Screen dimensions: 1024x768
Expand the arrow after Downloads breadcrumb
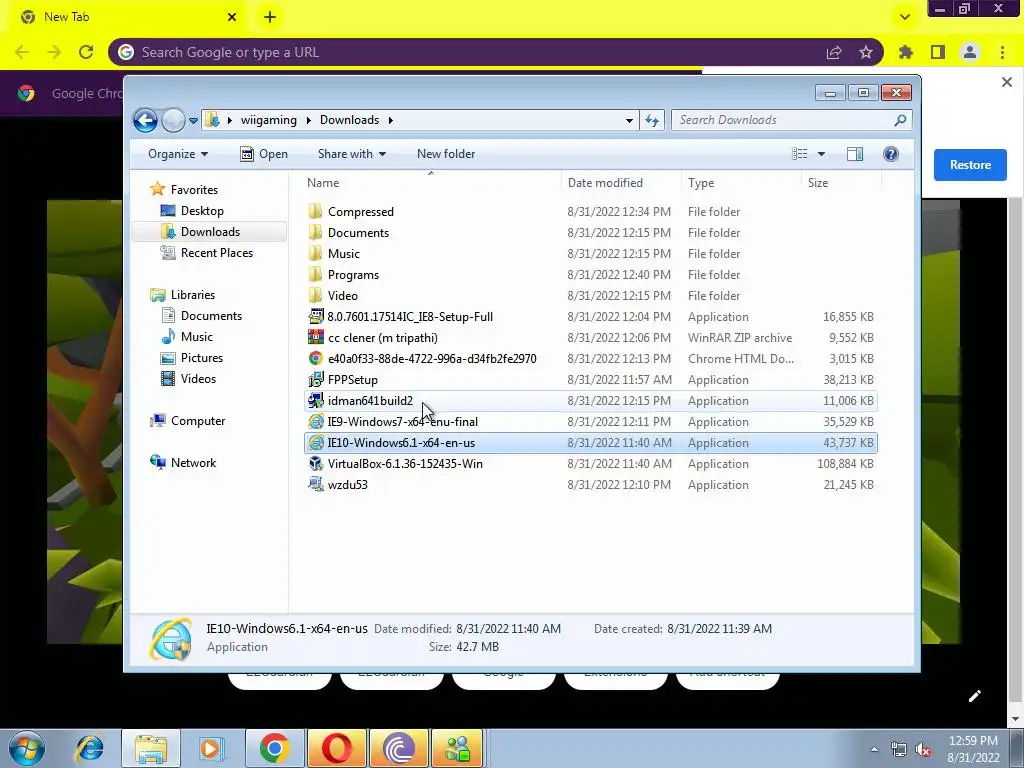391,120
